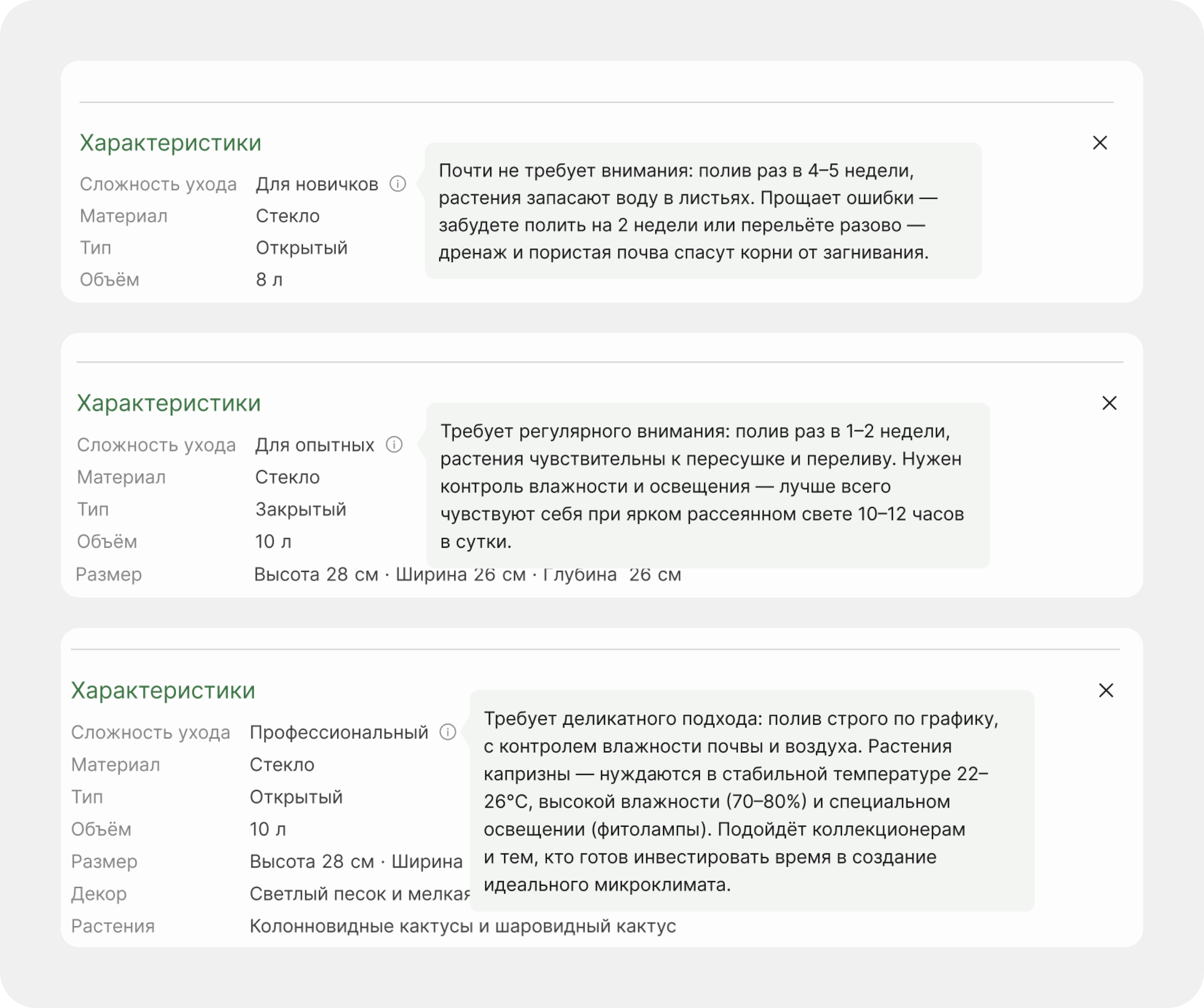The image size is (1204, 1008).
Task: Click the 8 л volume value
Action: tap(269, 279)
